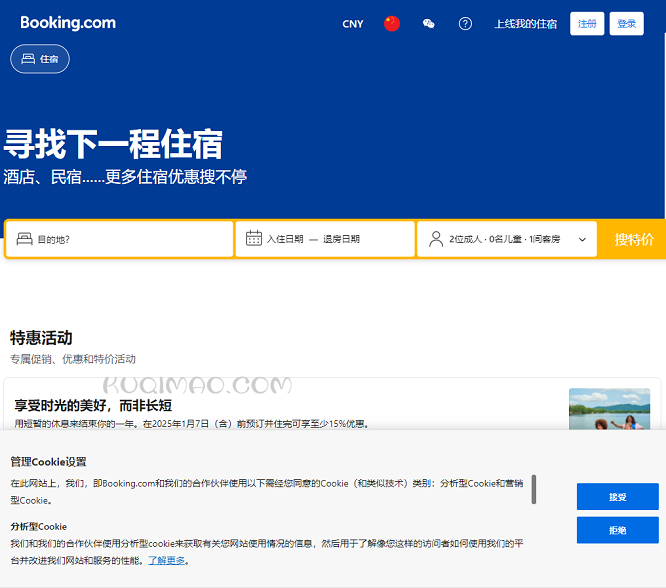Click the 注册 register button
The image size is (666, 588).
point(587,24)
